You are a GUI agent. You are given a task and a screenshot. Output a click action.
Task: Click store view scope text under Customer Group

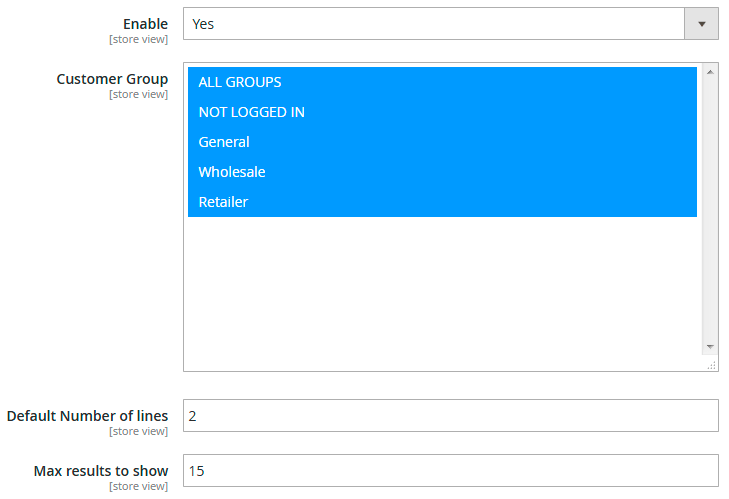click(138, 95)
